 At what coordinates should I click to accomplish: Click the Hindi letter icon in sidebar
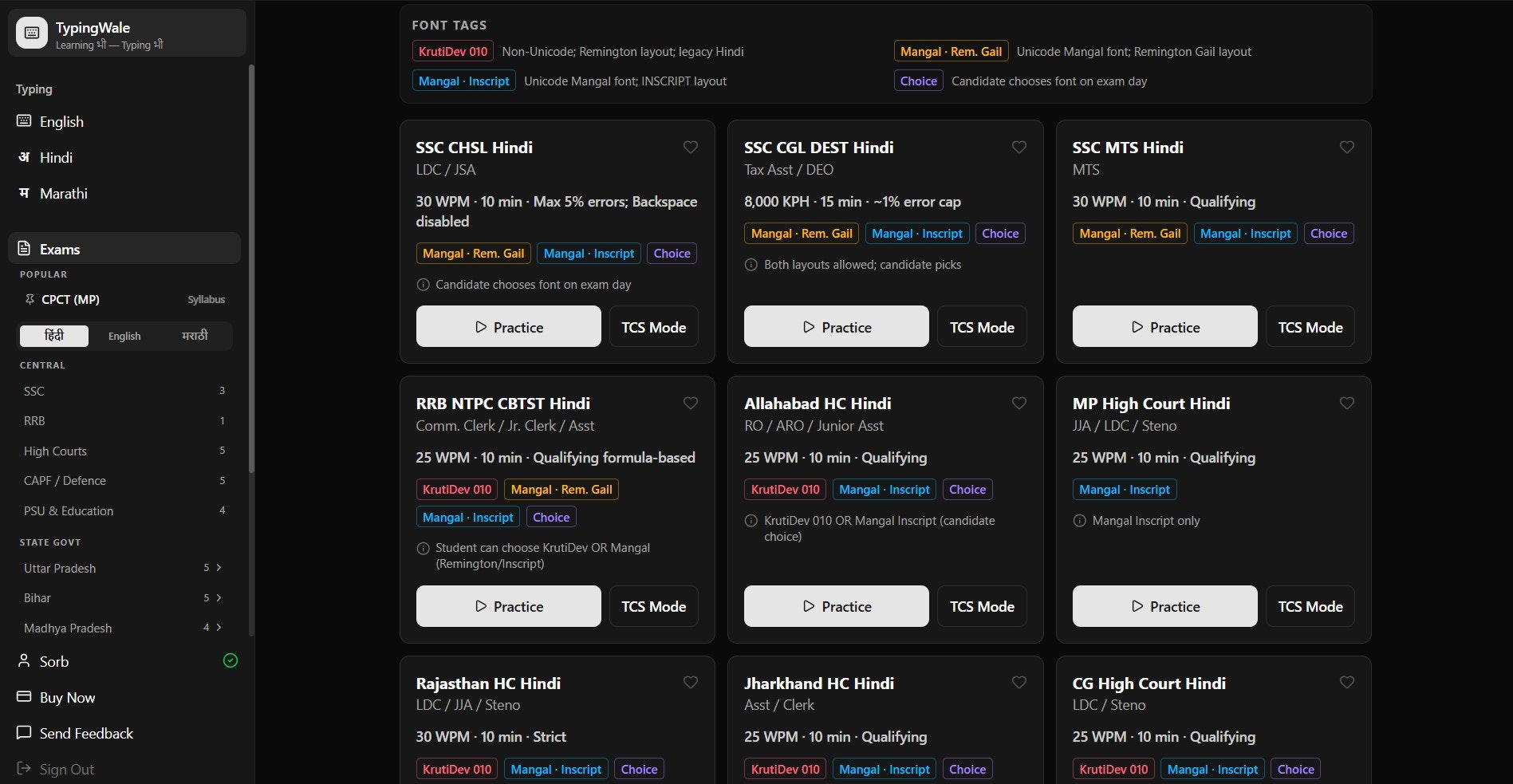pos(24,157)
